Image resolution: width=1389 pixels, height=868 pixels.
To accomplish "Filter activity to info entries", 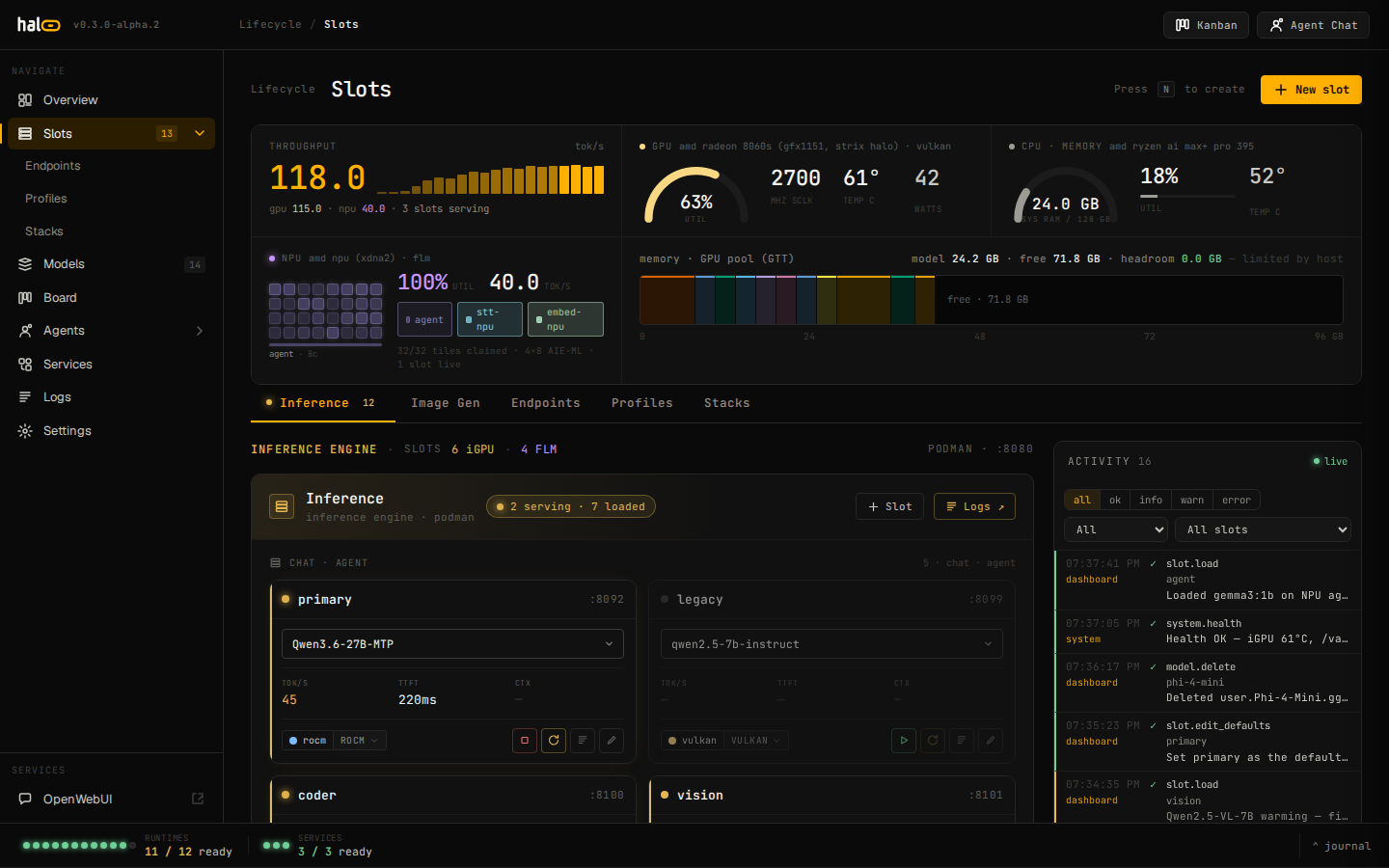I will pos(1151,501).
